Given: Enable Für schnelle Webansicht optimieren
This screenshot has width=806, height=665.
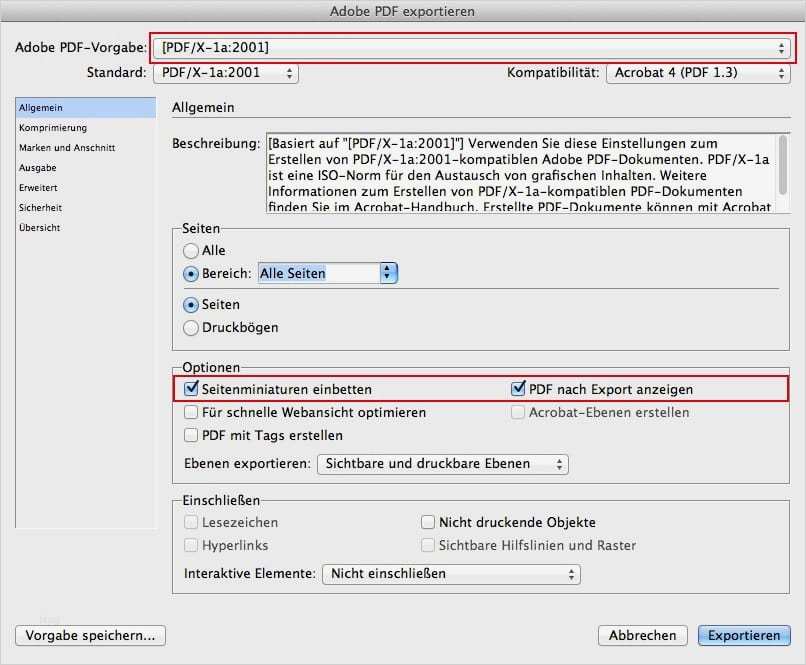Looking at the screenshot, I should point(191,412).
